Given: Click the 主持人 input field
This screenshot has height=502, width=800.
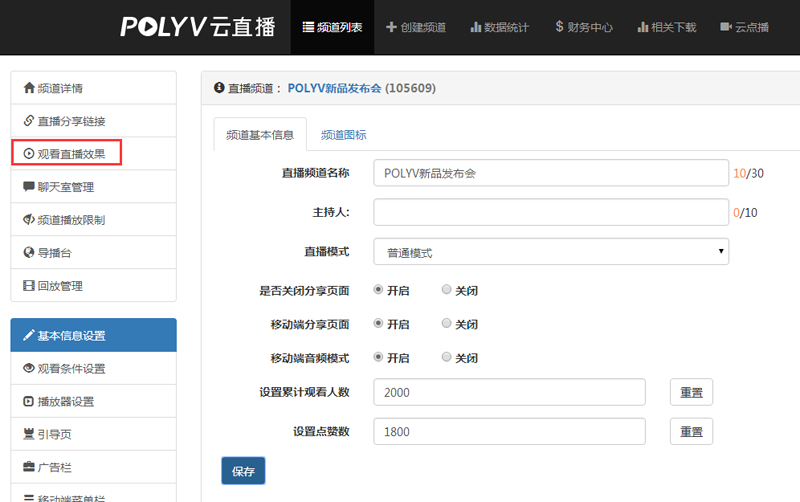Looking at the screenshot, I should 551,213.
